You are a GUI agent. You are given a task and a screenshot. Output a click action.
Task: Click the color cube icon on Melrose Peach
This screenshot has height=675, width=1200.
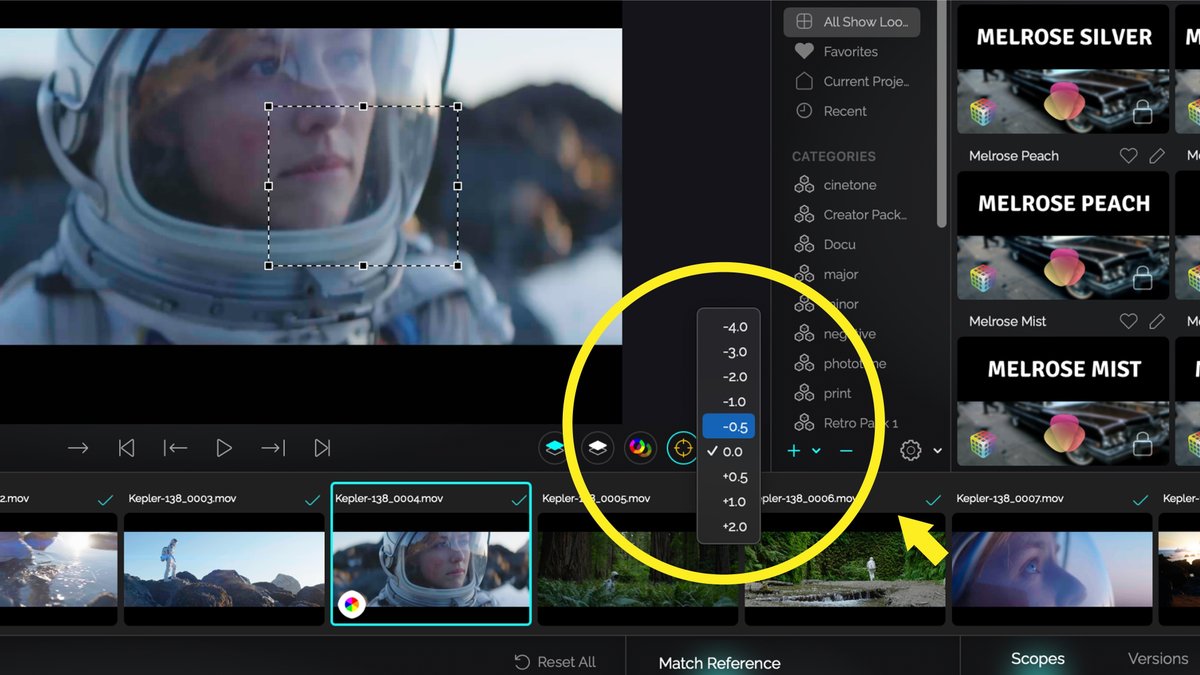pos(981,279)
